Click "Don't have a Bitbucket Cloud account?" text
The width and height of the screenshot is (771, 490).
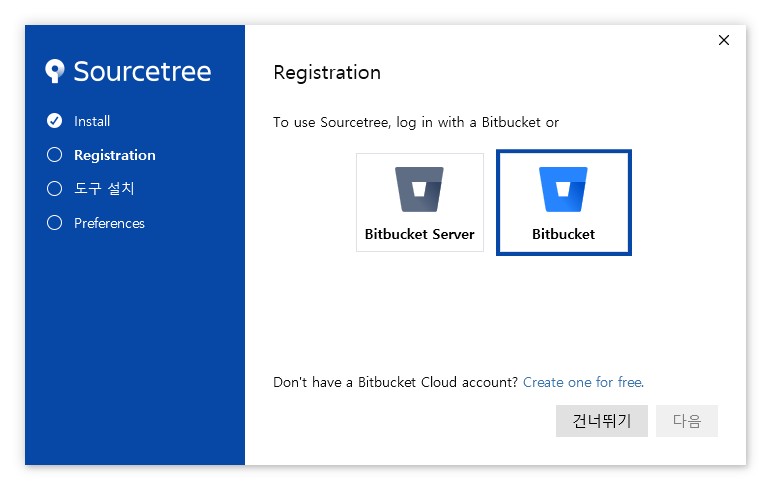tap(395, 382)
